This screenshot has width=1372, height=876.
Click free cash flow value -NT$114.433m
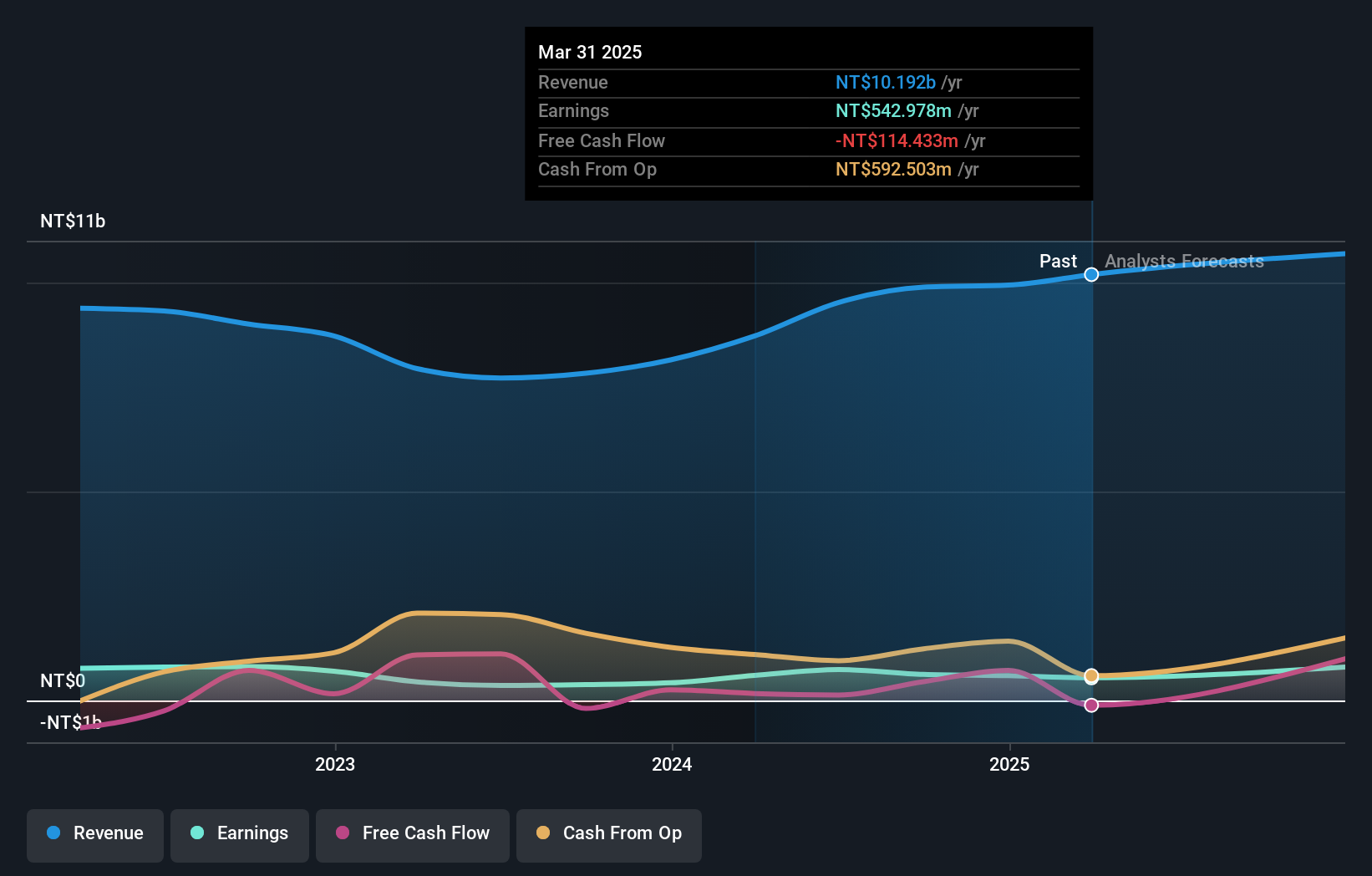(x=897, y=140)
